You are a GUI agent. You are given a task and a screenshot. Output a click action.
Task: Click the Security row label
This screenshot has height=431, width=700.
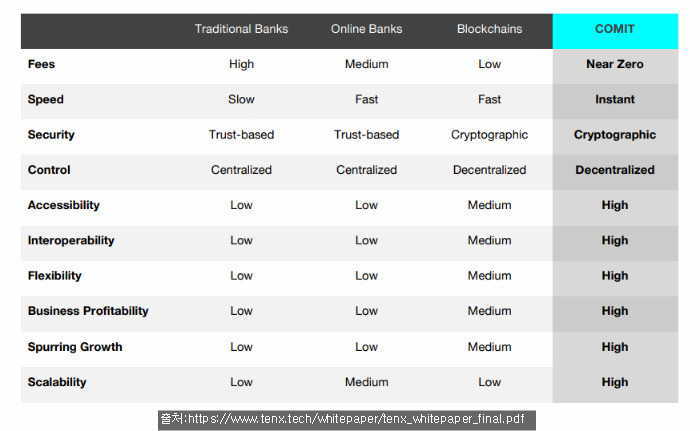point(51,135)
